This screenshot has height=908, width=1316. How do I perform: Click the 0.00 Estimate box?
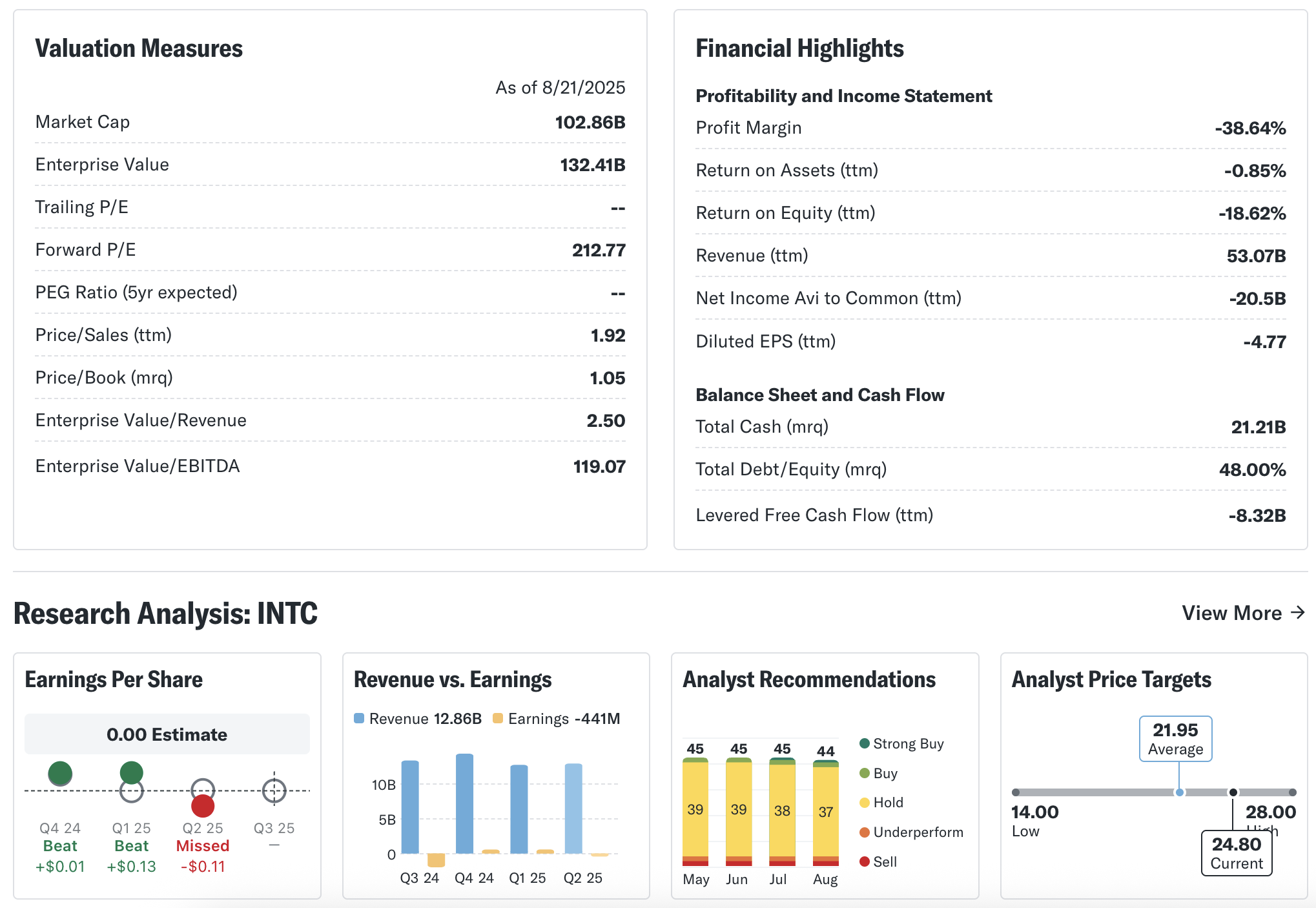[167, 734]
